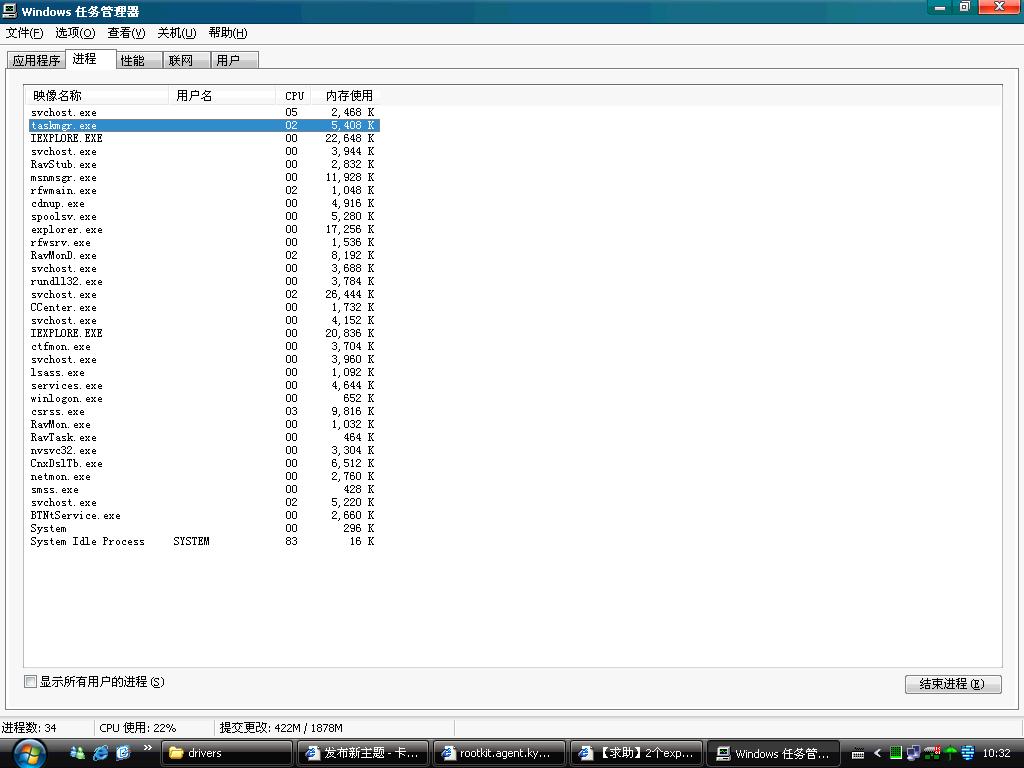Select the RavMonD.exe process
Screen dimensions: 1024x768
click(204, 255)
